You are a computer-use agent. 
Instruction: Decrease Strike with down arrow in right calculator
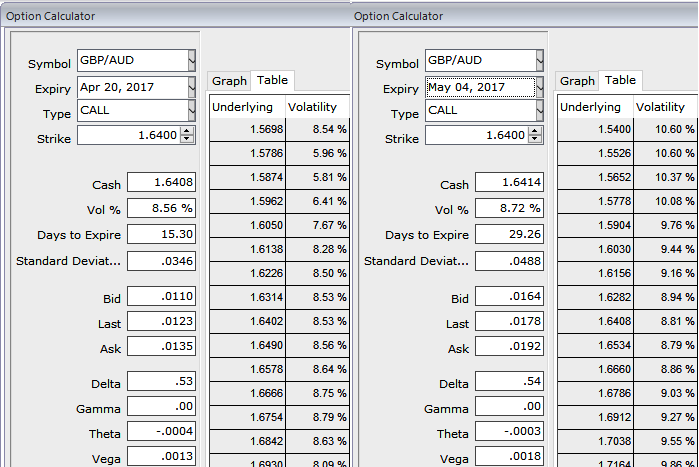tap(535, 139)
